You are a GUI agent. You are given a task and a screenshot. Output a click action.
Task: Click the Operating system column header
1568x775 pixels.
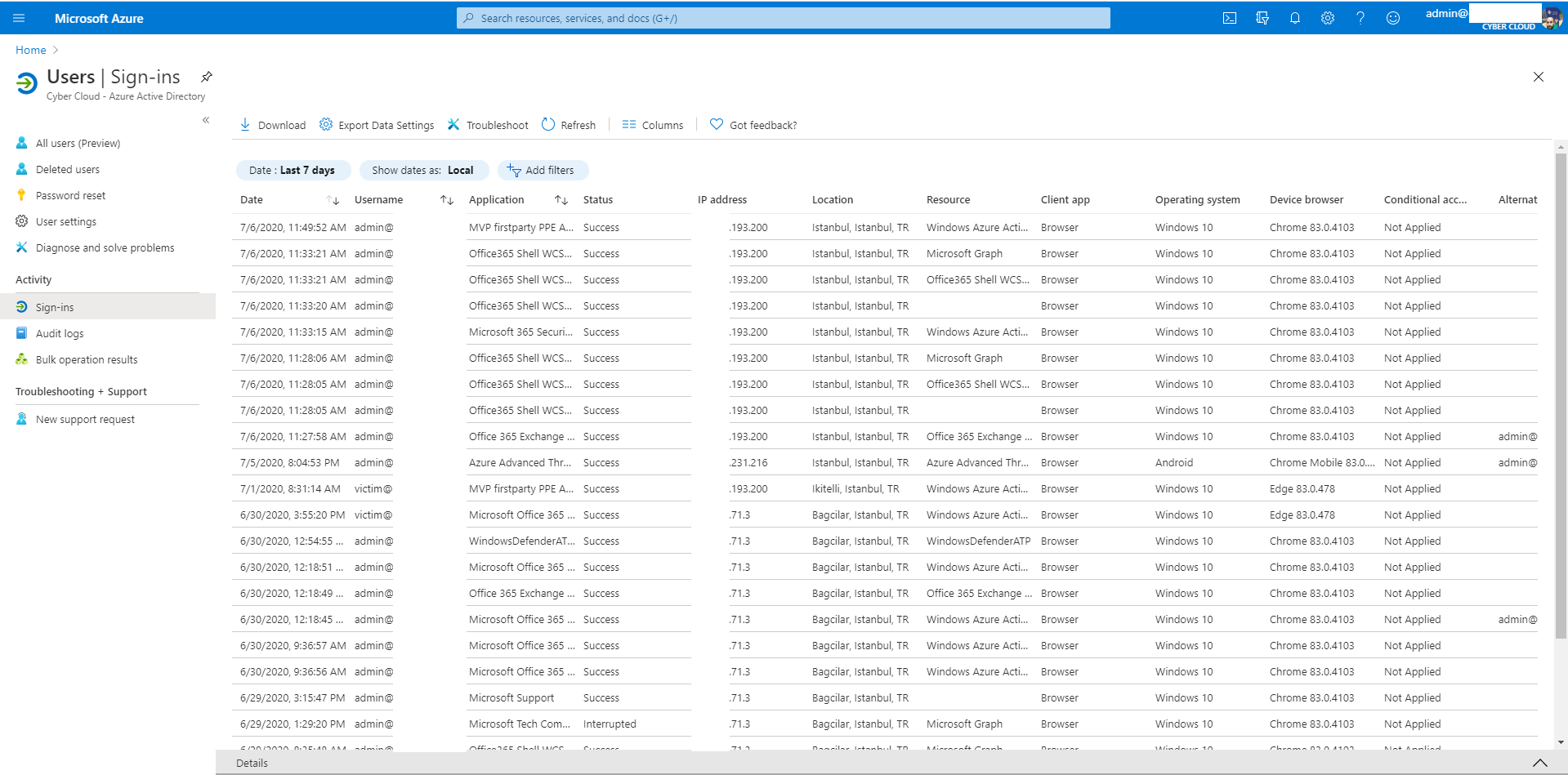pyautogui.click(x=1198, y=200)
